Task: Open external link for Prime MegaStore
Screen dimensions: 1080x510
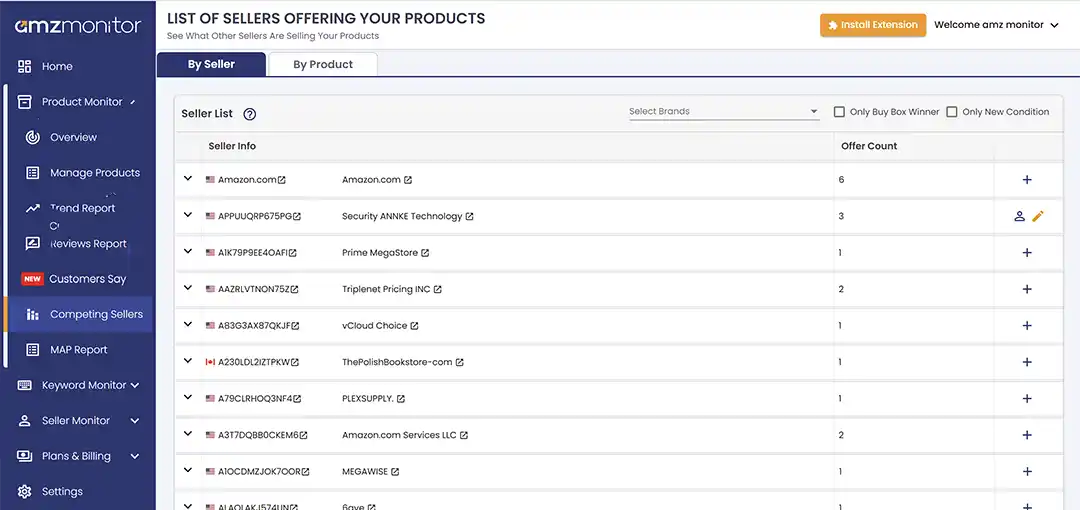Action: tap(425, 253)
